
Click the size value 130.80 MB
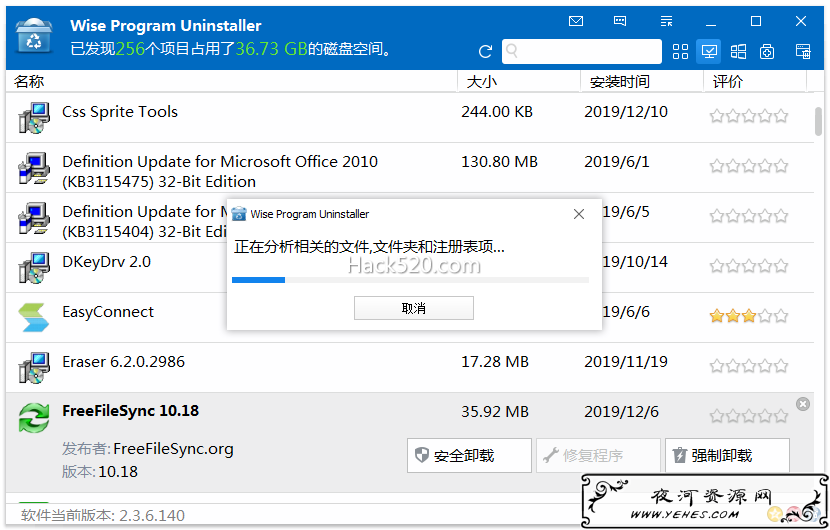point(499,161)
